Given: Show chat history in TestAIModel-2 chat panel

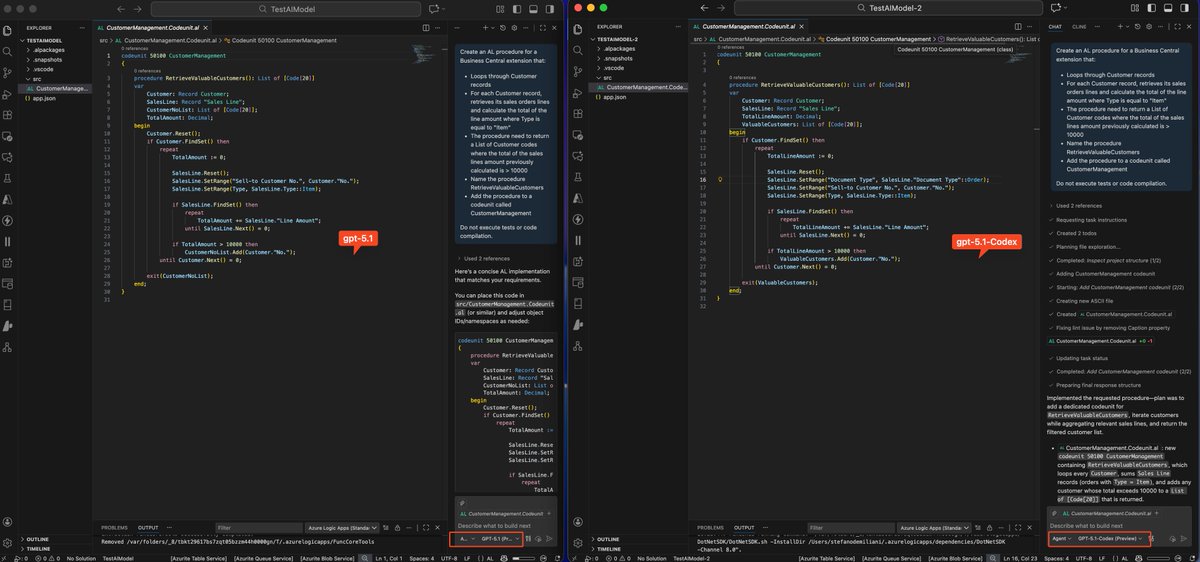Looking at the screenshot, I should pos(1137,27).
